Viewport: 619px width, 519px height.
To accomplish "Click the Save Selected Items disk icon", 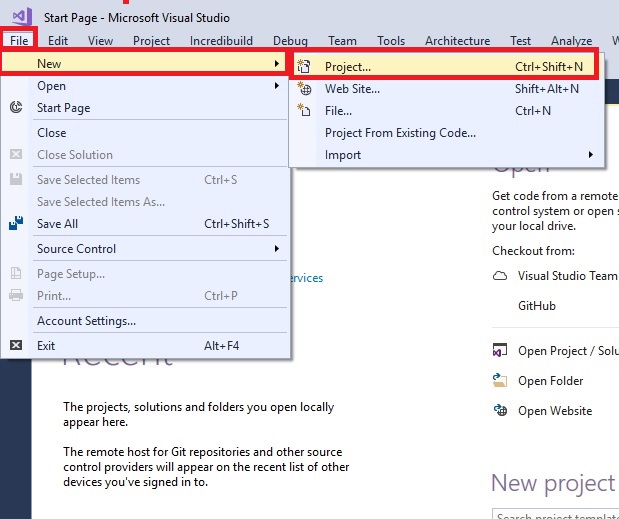I will [16, 179].
